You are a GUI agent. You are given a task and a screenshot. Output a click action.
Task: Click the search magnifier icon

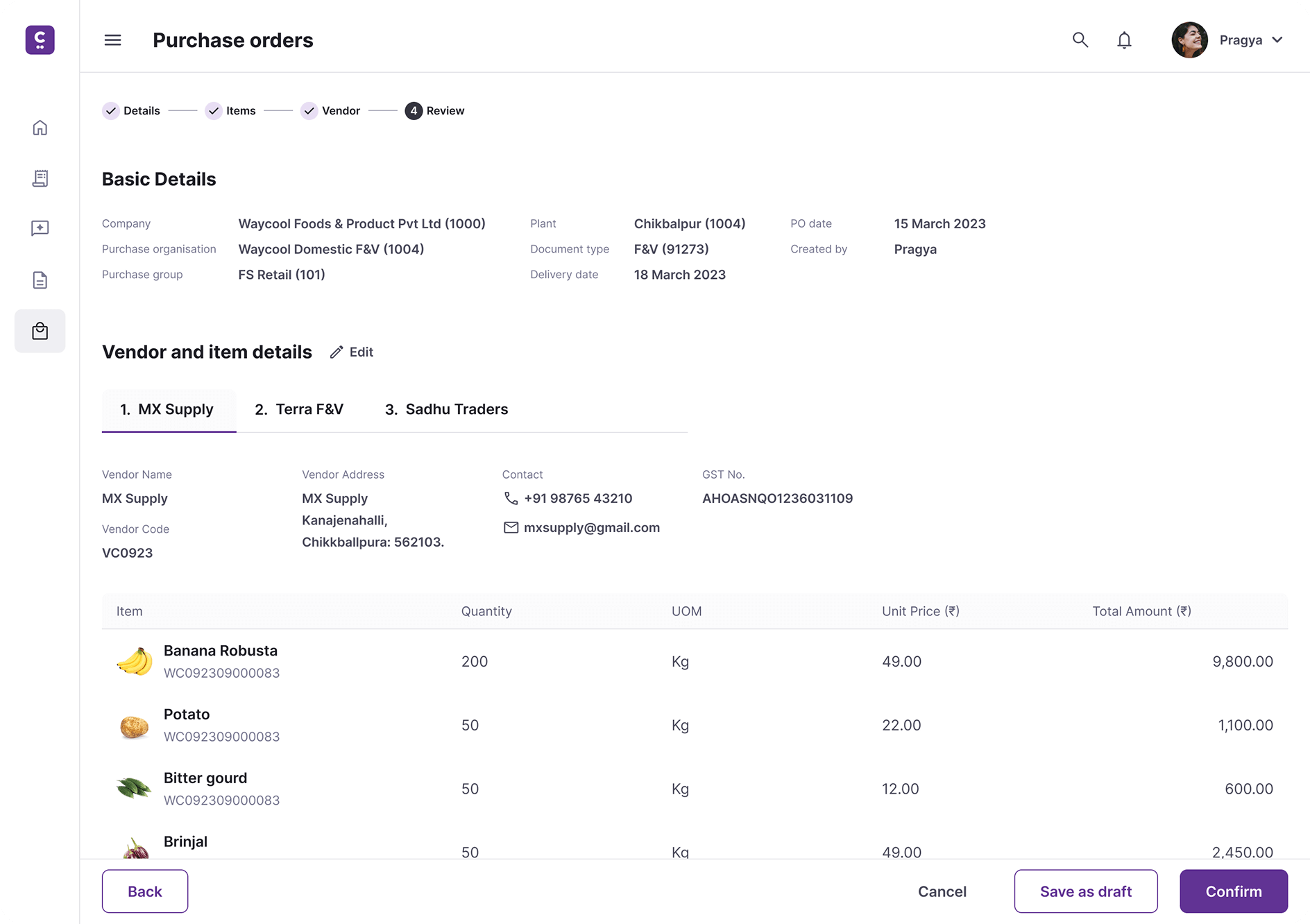[1080, 40]
